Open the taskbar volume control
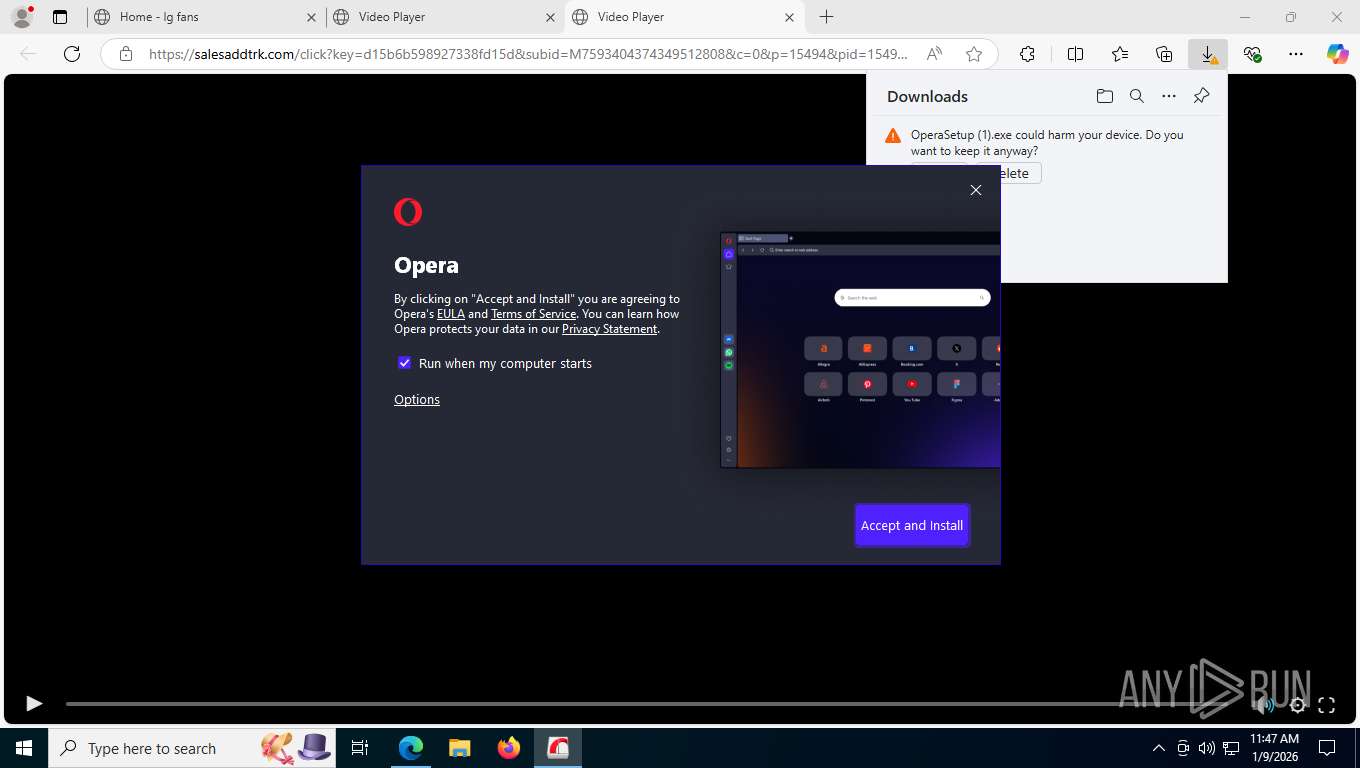The height and width of the screenshot is (768, 1360). coord(1207,748)
